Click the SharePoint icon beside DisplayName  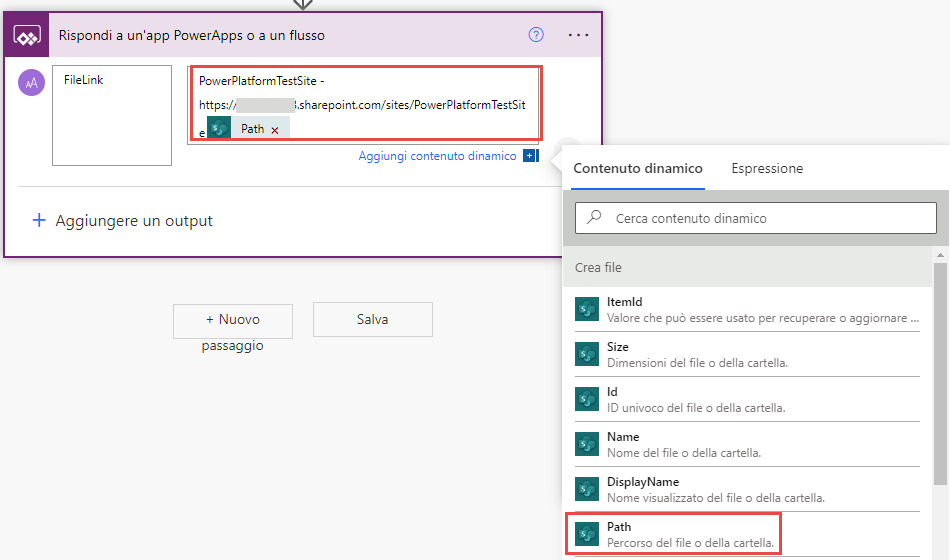coord(586,489)
